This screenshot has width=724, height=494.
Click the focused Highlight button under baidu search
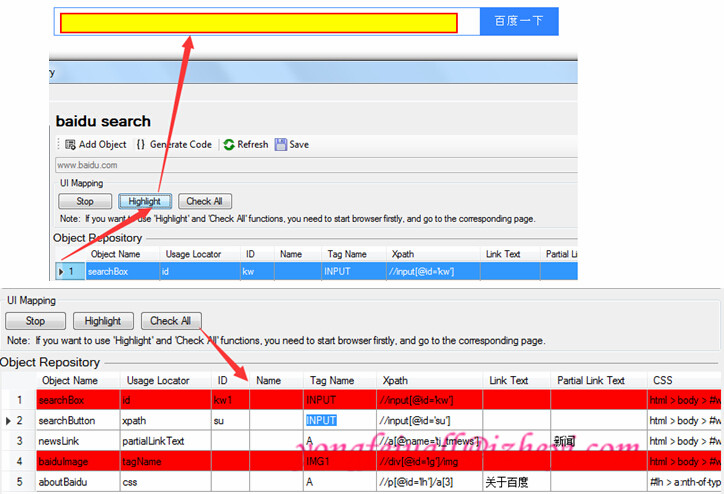point(145,201)
